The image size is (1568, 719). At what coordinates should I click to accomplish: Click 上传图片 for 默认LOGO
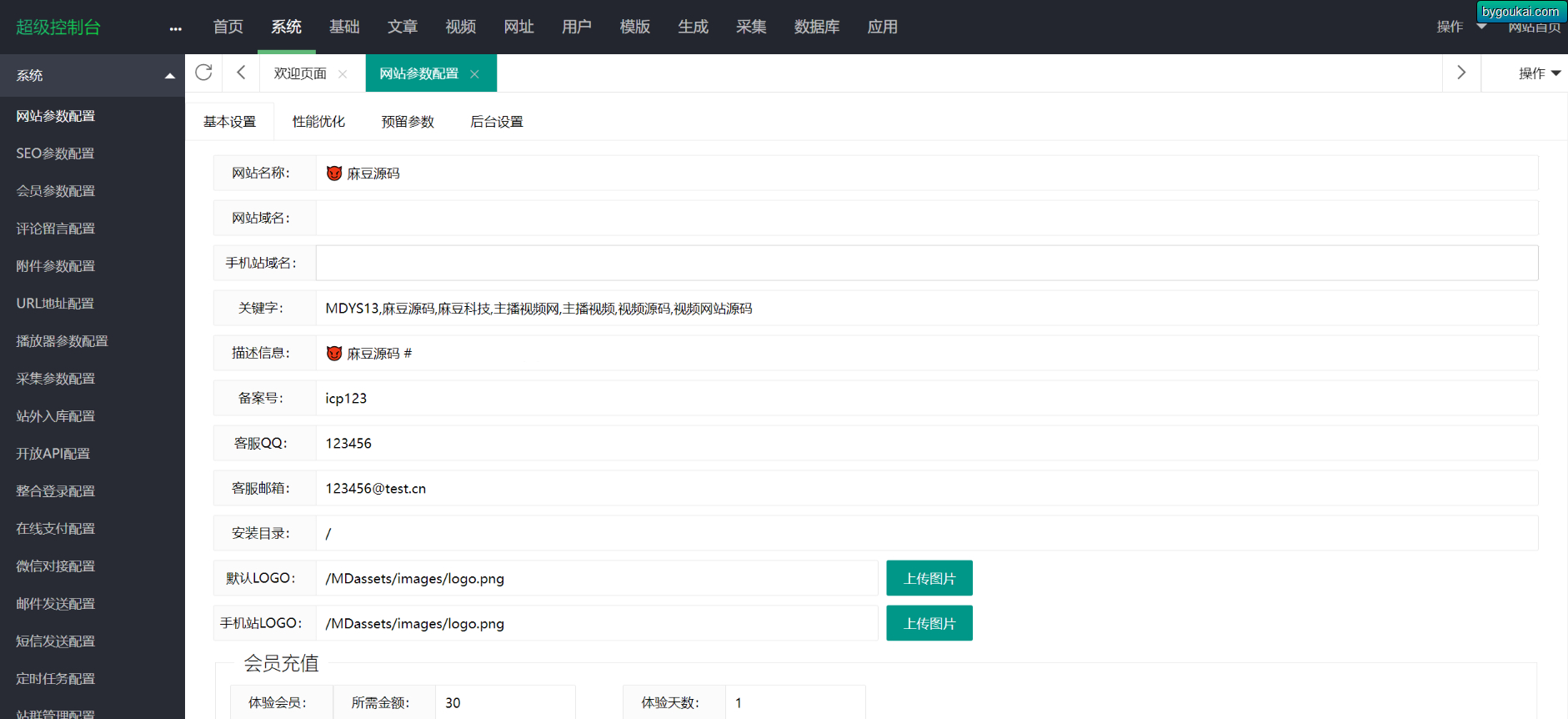929,578
